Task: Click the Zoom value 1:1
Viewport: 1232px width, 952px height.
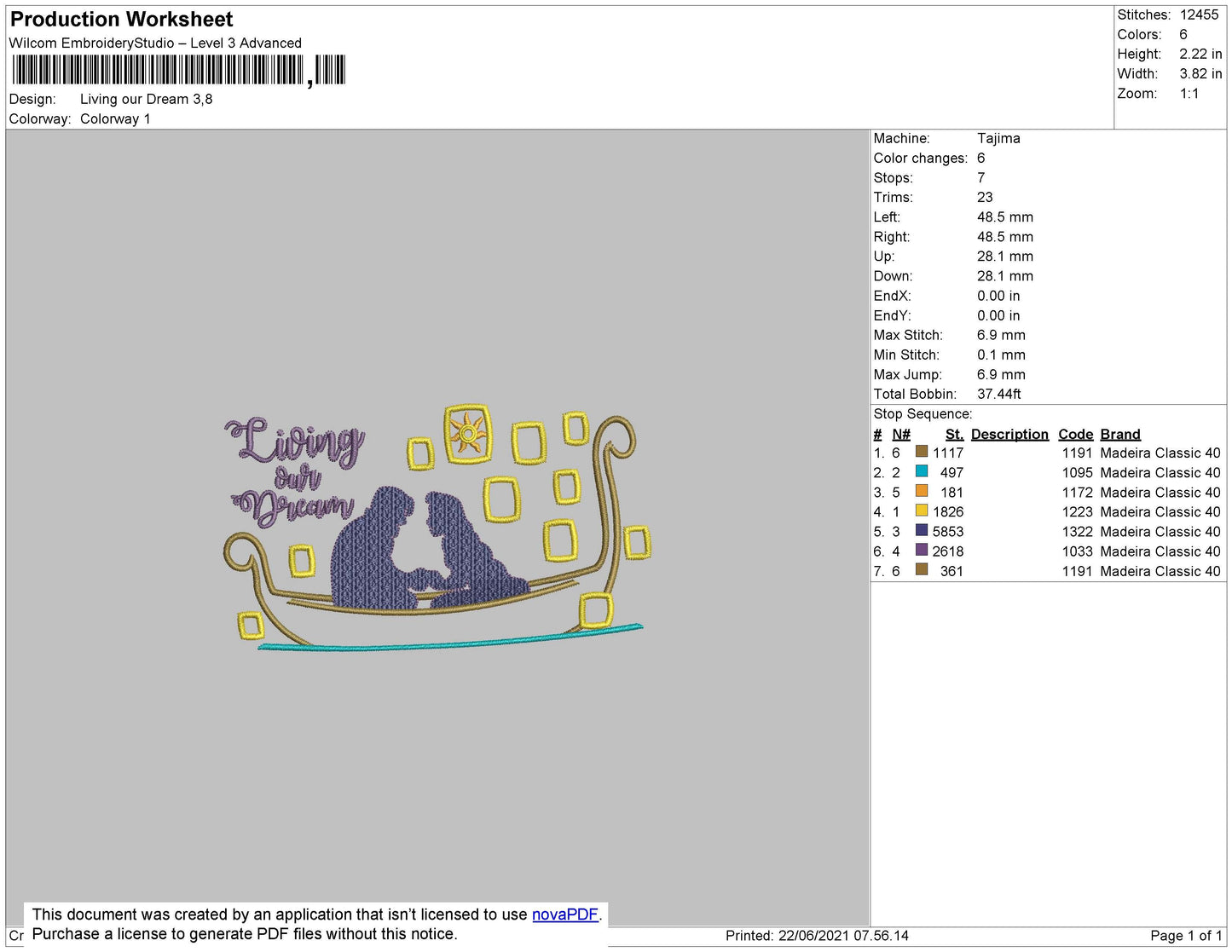Action: point(1189,94)
